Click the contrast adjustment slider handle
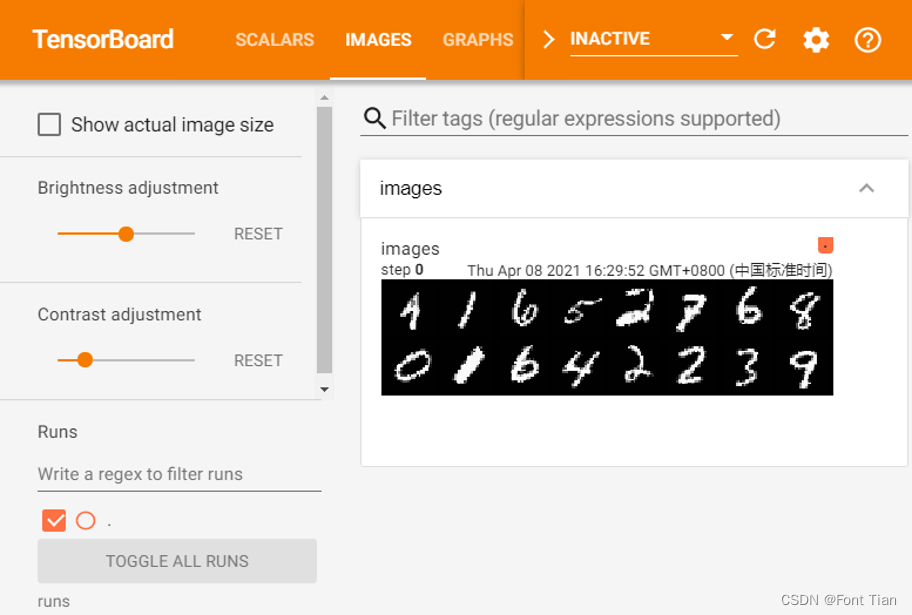Screen dimensions: 912x615 (85, 360)
